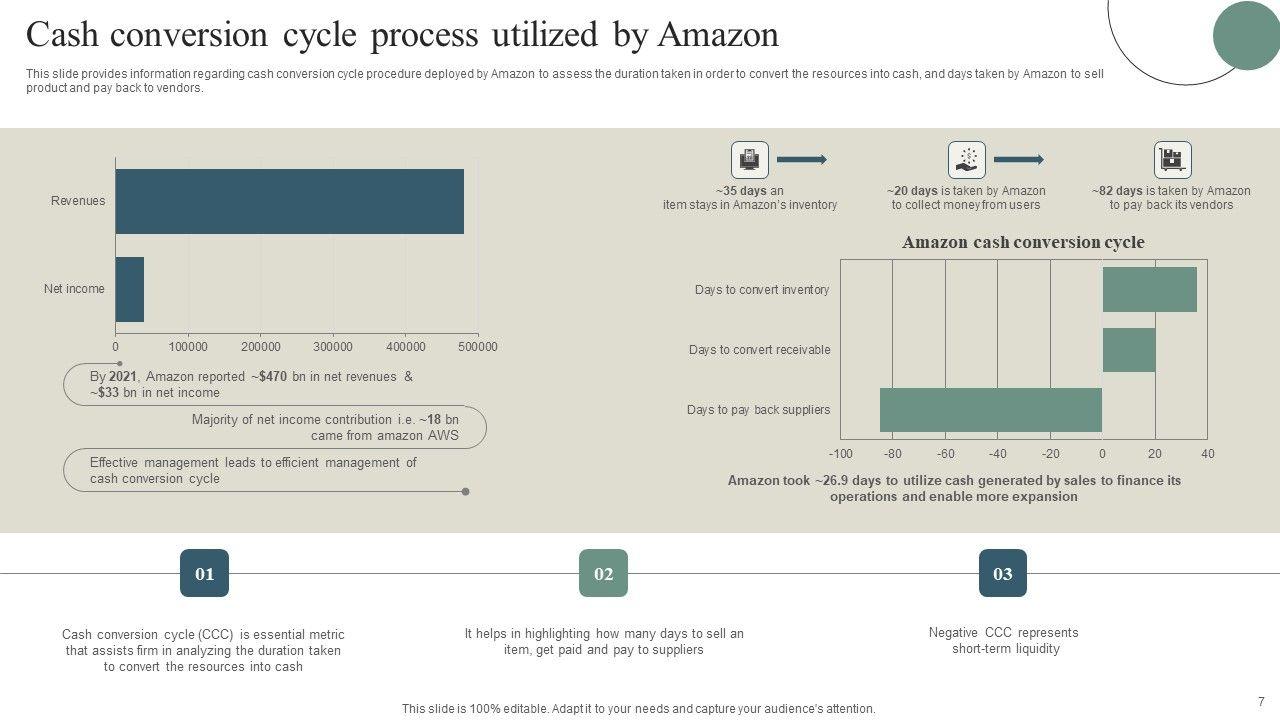Click the collect money hand icon
This screenshot has height=720, width=1280.
coord(966,160)
